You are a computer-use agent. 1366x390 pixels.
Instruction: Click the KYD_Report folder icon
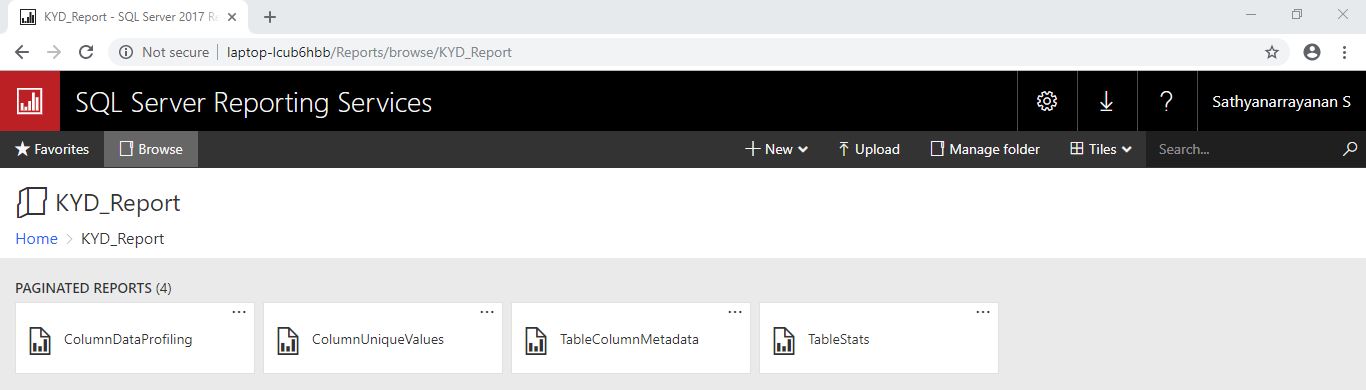click(x=31, y=203)
